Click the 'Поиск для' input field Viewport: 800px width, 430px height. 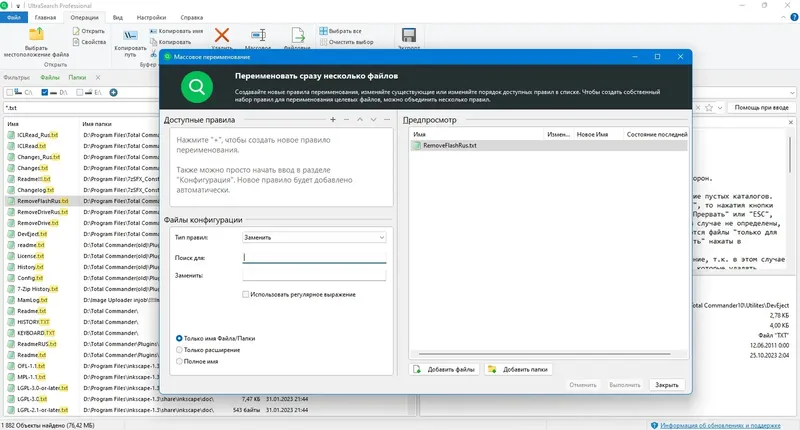pos(314,258)
